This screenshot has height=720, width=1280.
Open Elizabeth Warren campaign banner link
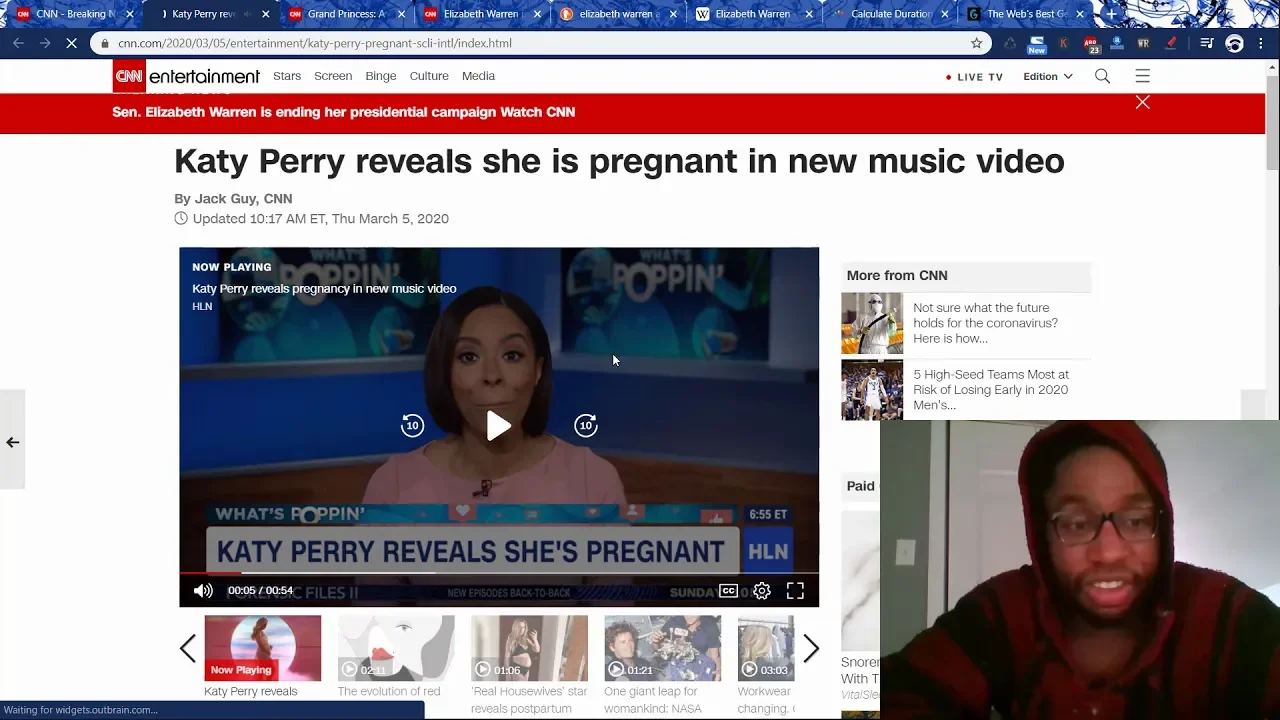click(343, 112)
